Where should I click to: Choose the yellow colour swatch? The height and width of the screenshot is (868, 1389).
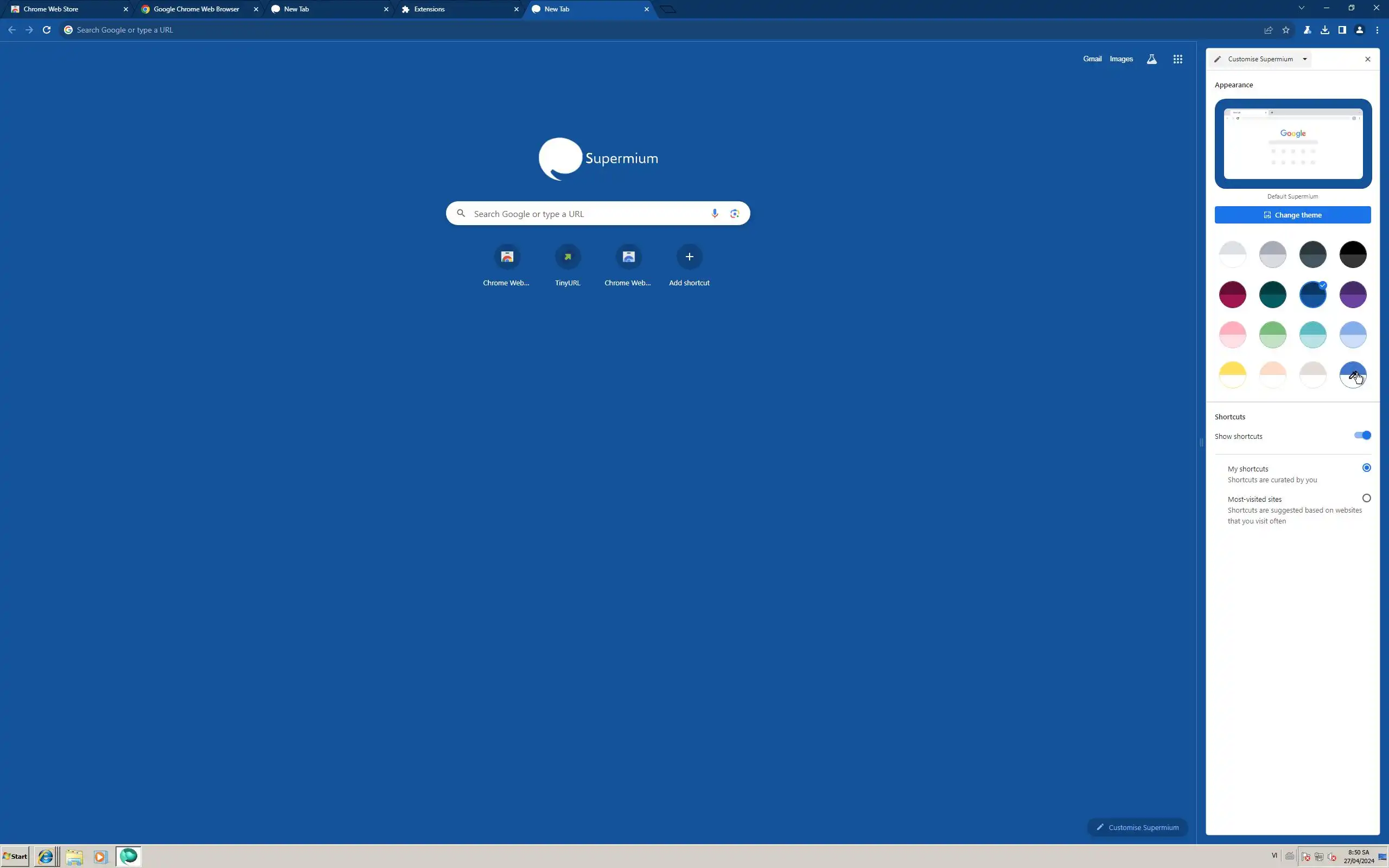point(1232,375)
